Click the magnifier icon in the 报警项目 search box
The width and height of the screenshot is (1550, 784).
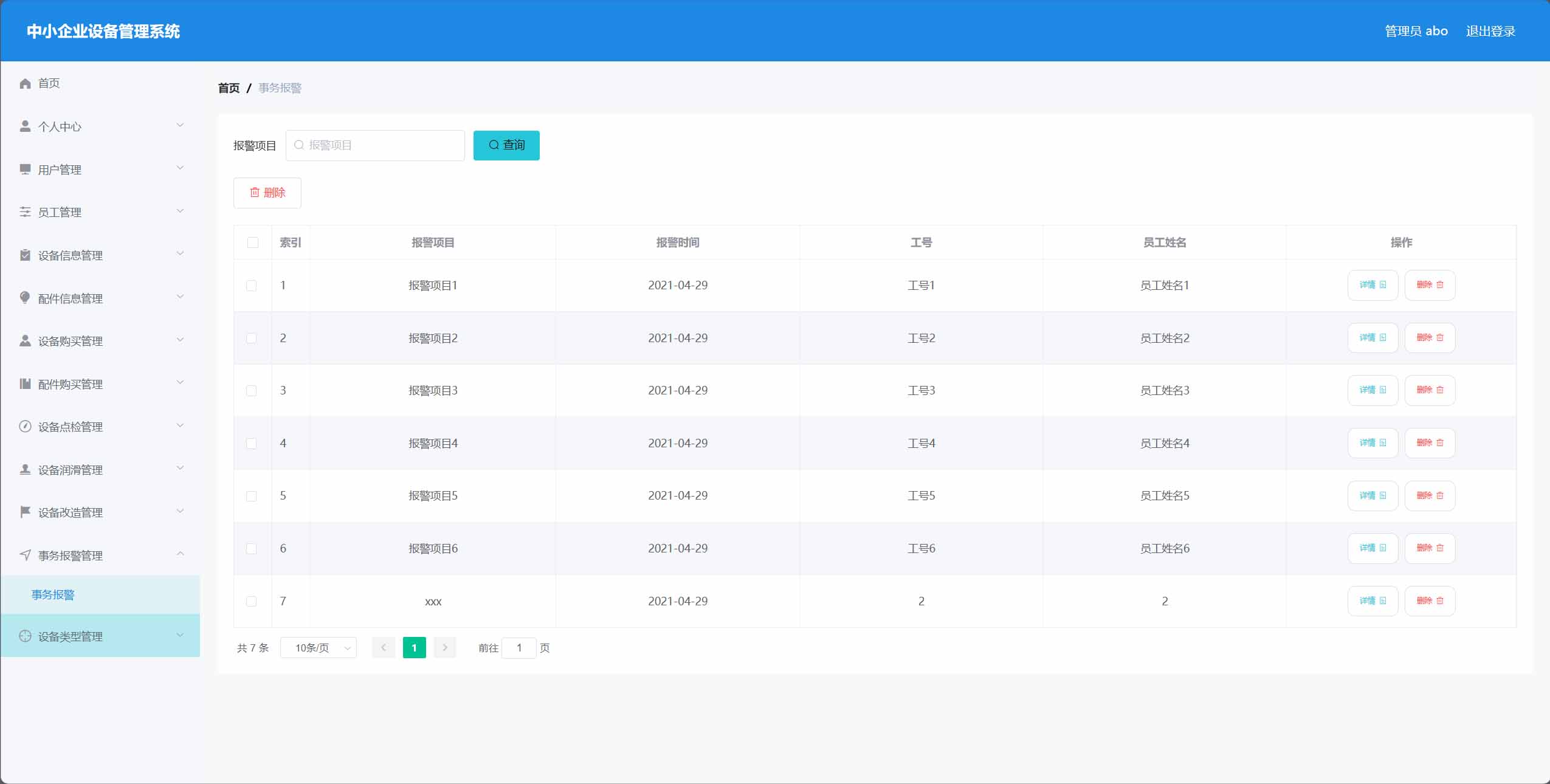pos(299,145)
